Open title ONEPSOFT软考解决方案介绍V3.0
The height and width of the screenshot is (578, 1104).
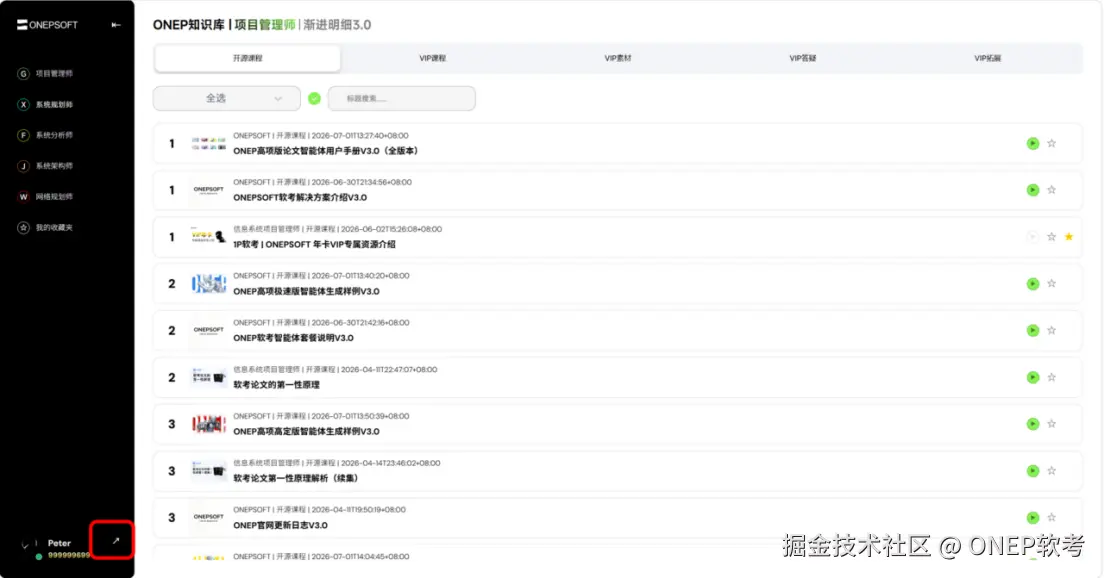coord(300,198)
